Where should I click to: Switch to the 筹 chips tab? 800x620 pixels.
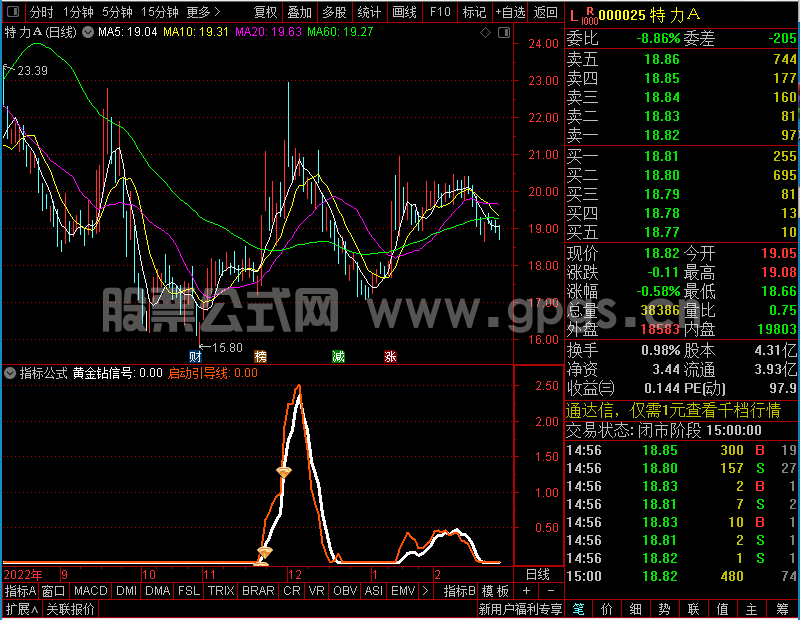click(783, 609)
